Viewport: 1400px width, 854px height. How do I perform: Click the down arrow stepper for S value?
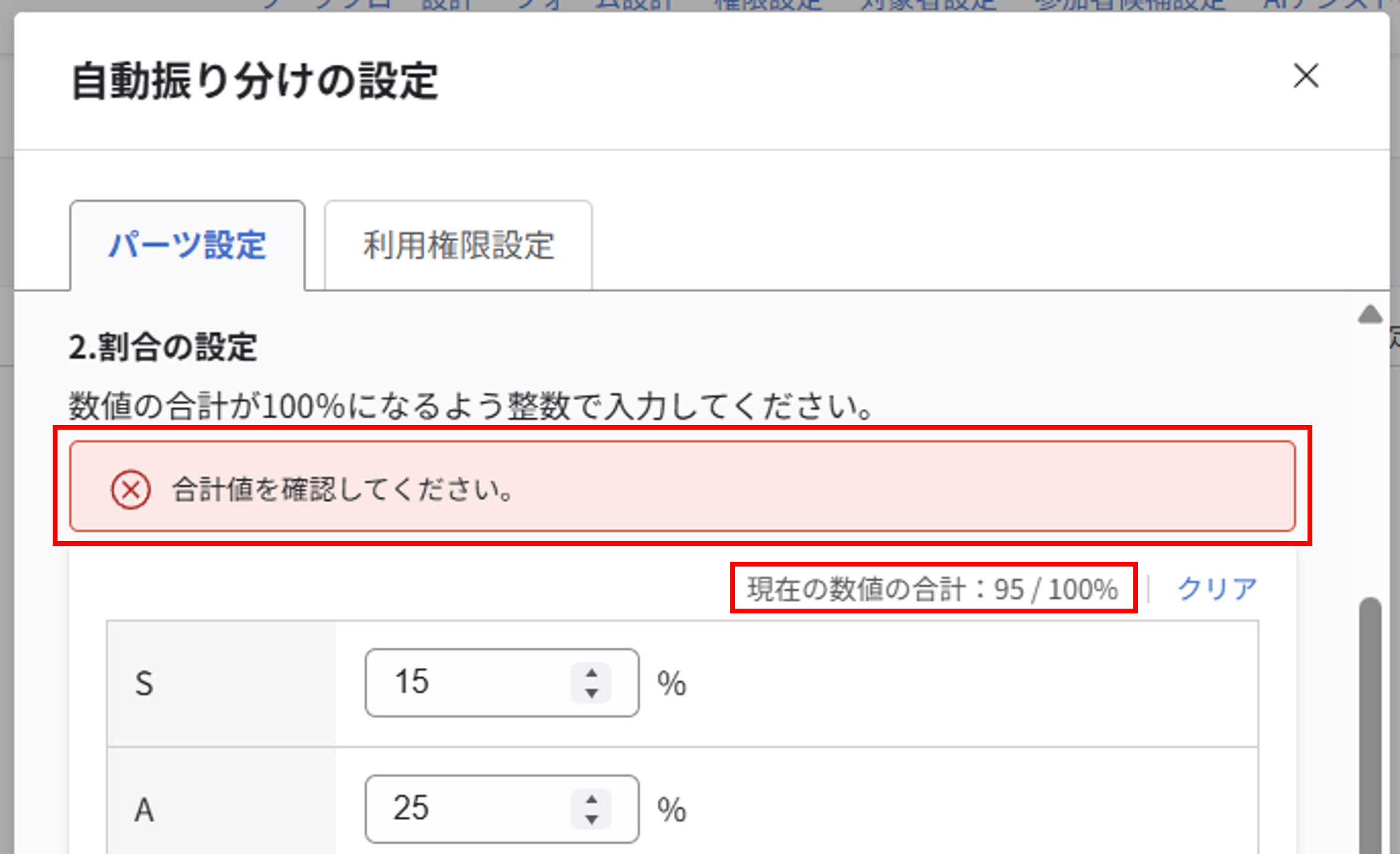tap(592, 695)
